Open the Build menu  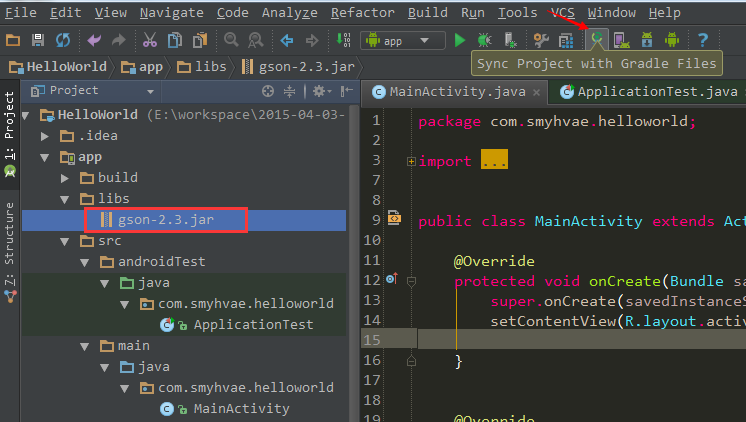tap(428, 12)
